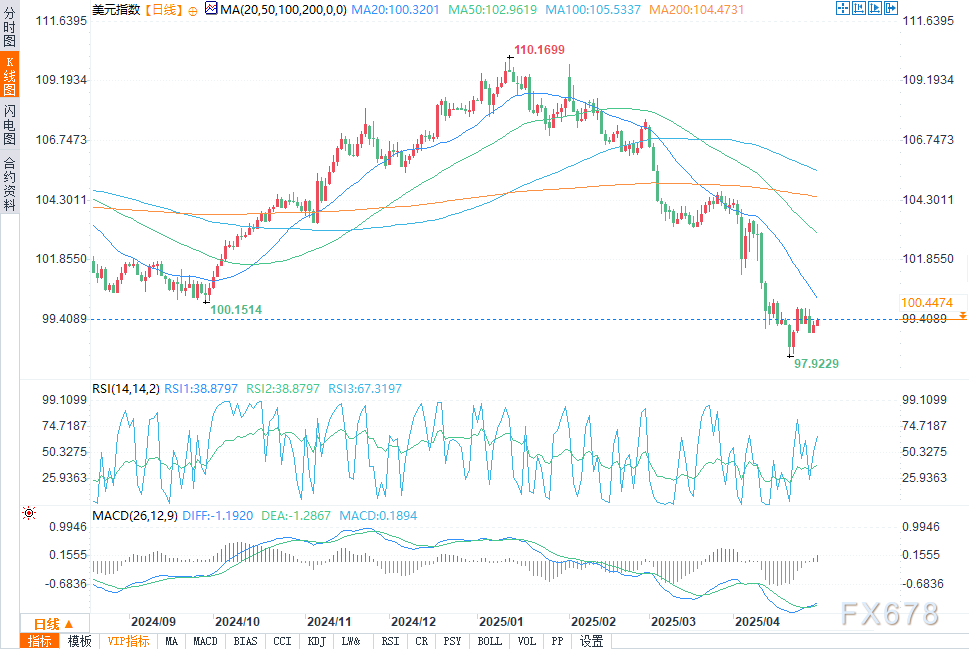
Task: Click the orange arrow marker under 100.4474
Action: [x=962, y=315]
